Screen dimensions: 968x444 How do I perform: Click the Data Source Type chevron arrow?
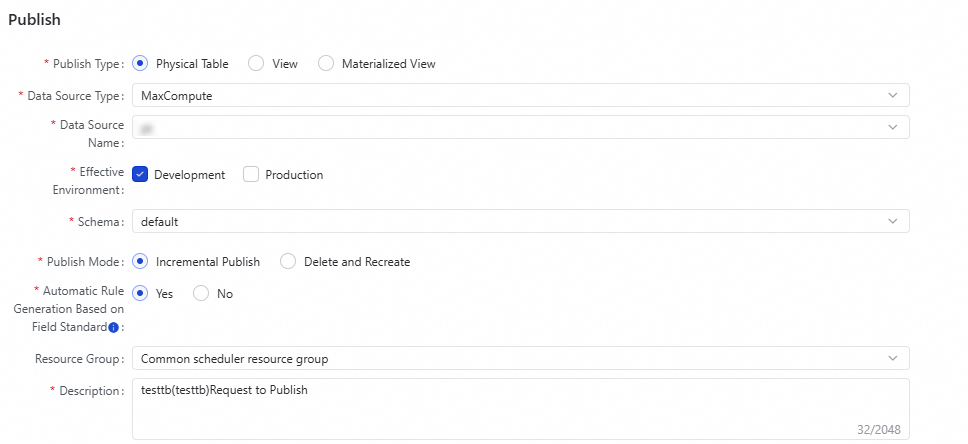(892, 95)
